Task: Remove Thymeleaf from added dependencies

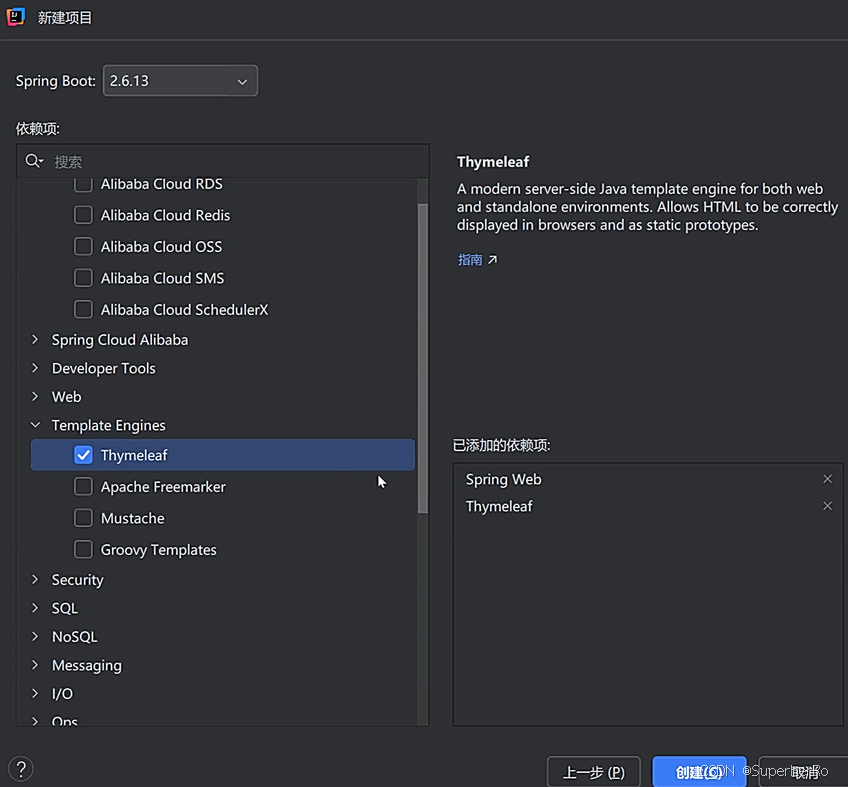Action: click(x=827, y=506)
